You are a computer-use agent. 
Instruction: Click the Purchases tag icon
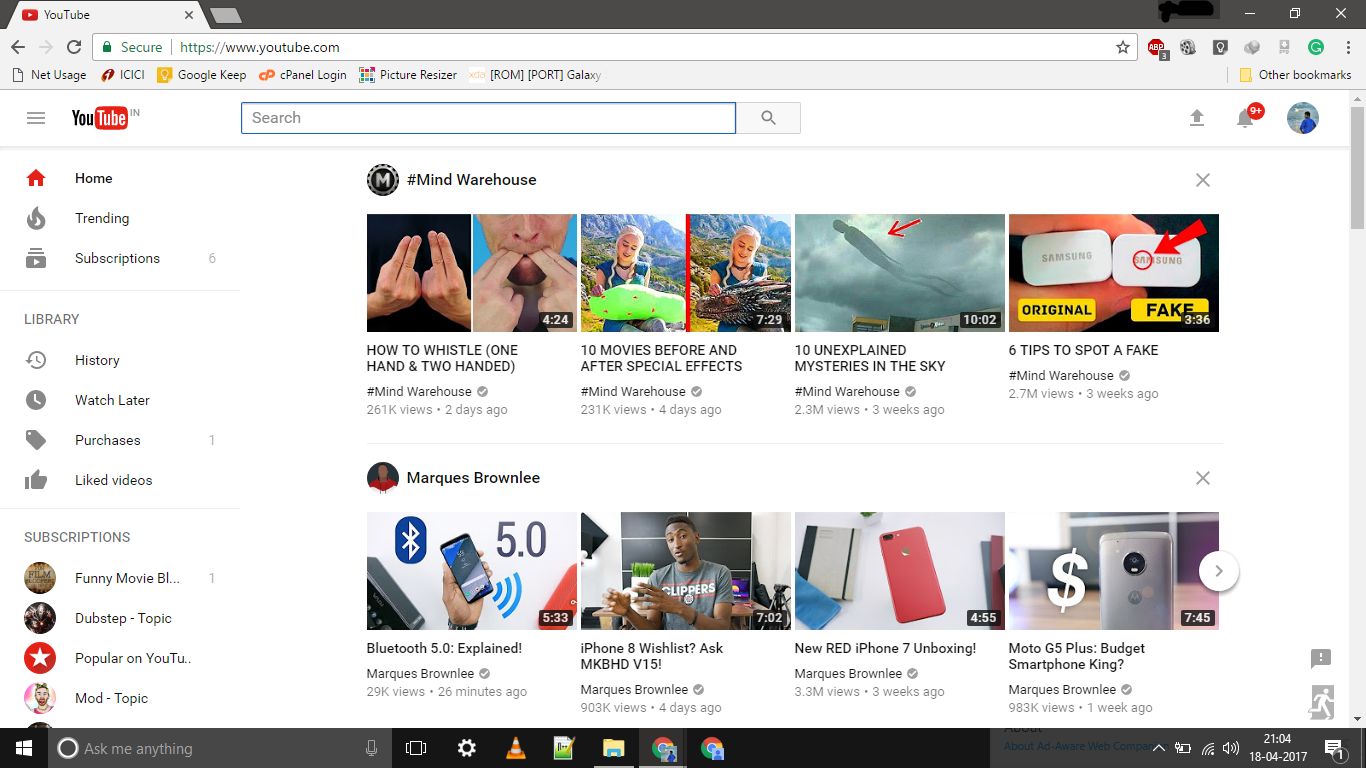36,440
